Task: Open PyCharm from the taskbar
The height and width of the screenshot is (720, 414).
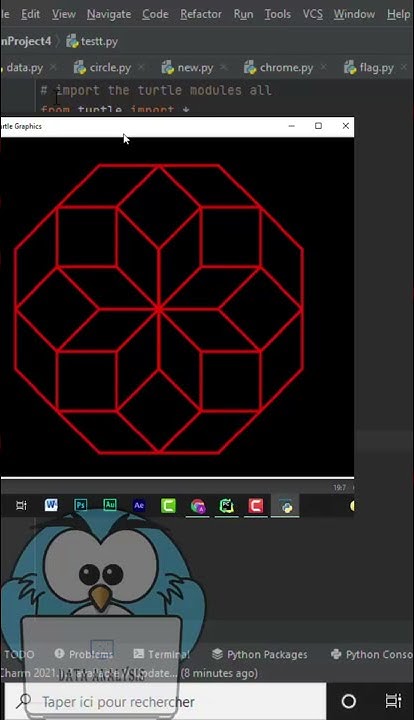Action: pos(226,506)
